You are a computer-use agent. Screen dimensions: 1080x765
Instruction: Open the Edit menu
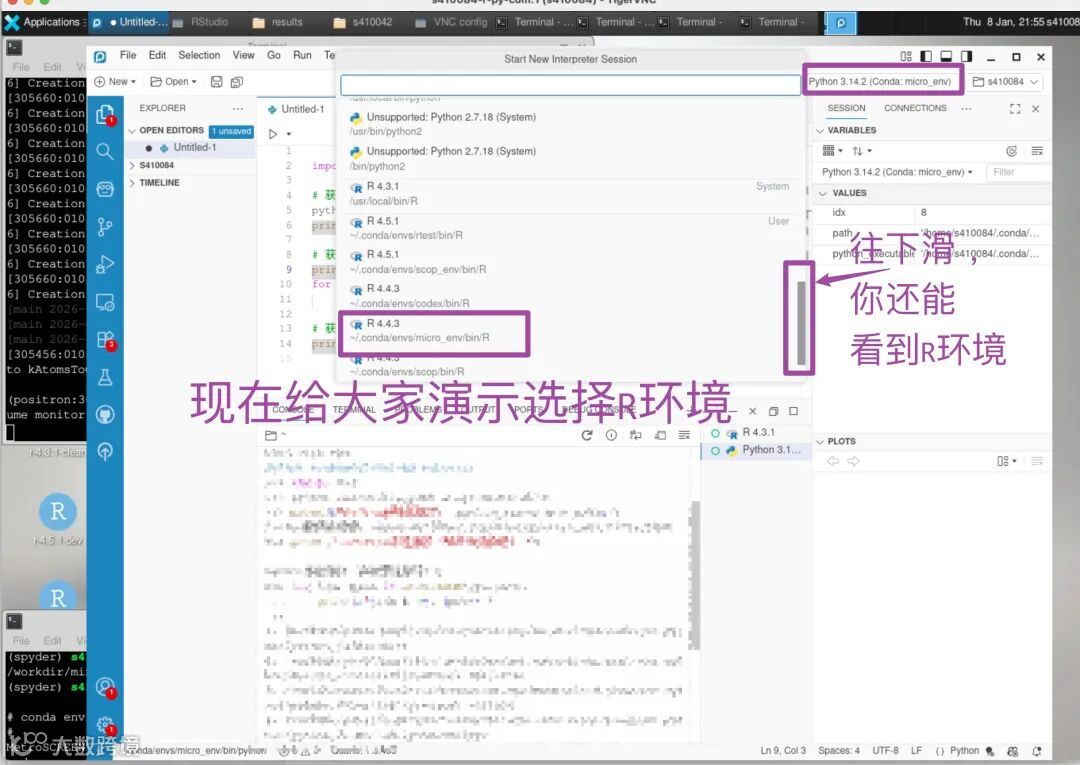click(157, 55)
